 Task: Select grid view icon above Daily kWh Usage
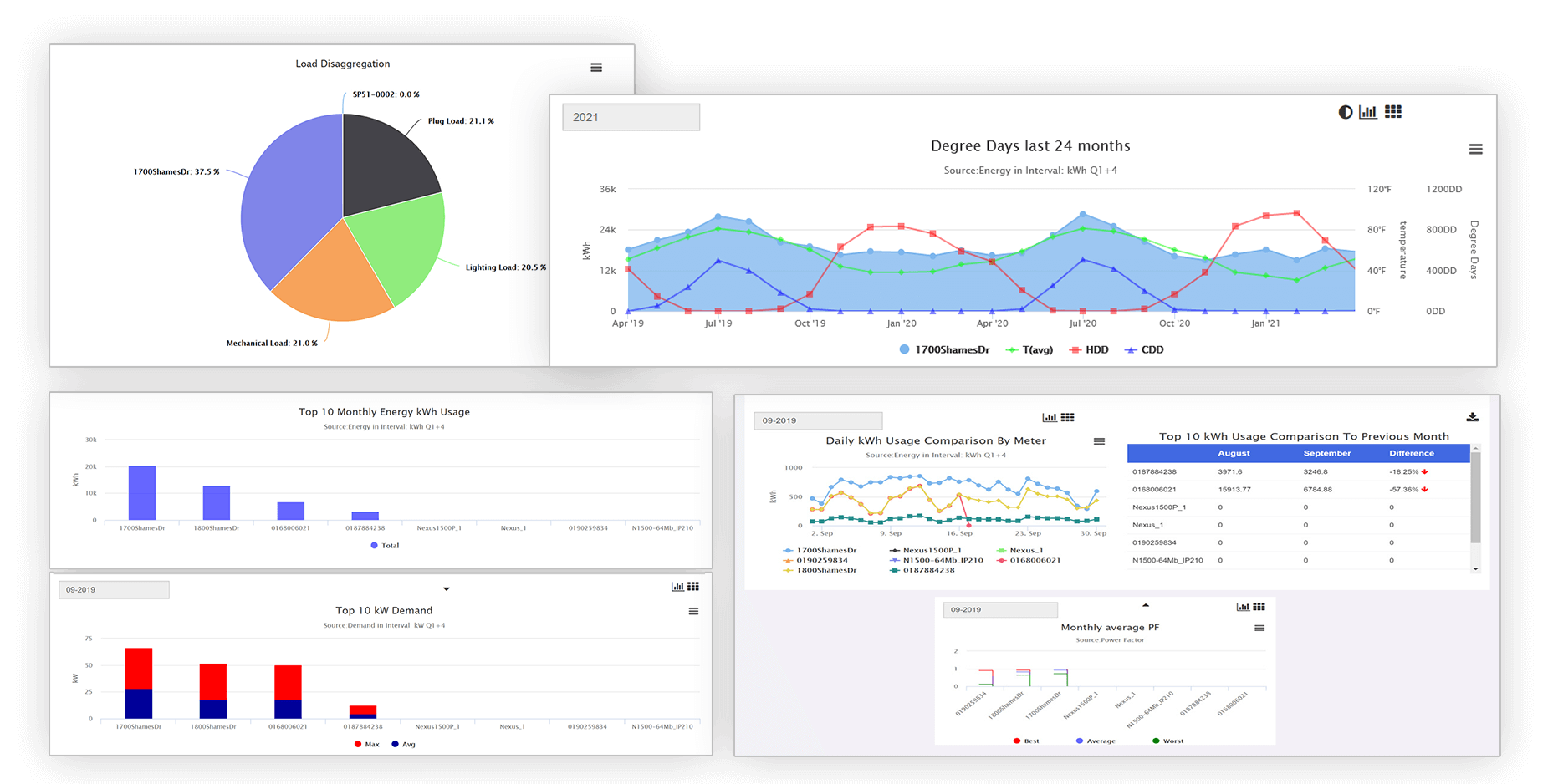[1068, 417]
